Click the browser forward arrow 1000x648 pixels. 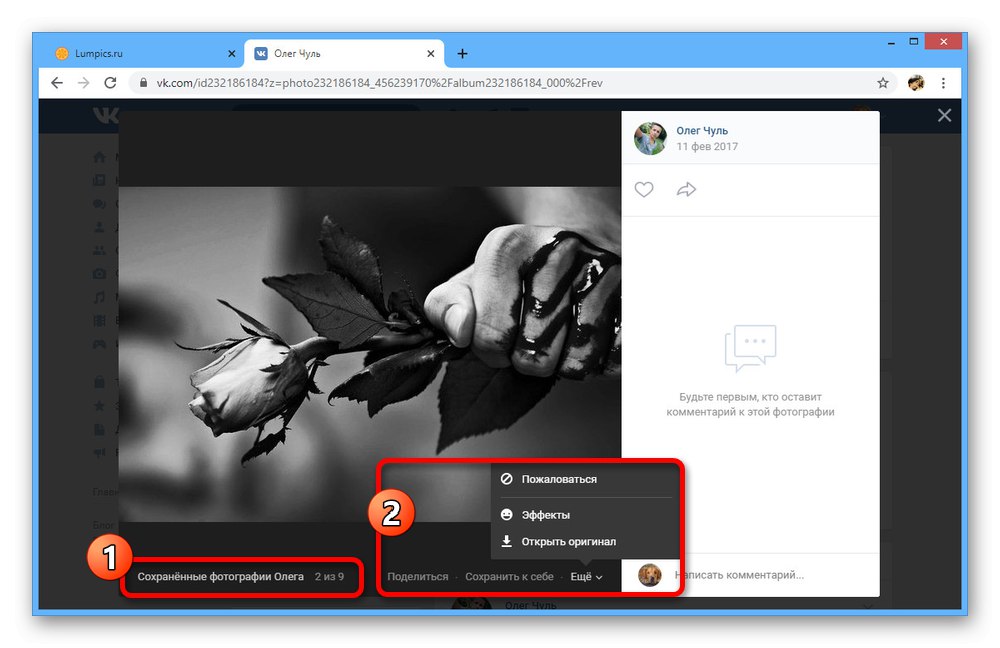[84, 83]
